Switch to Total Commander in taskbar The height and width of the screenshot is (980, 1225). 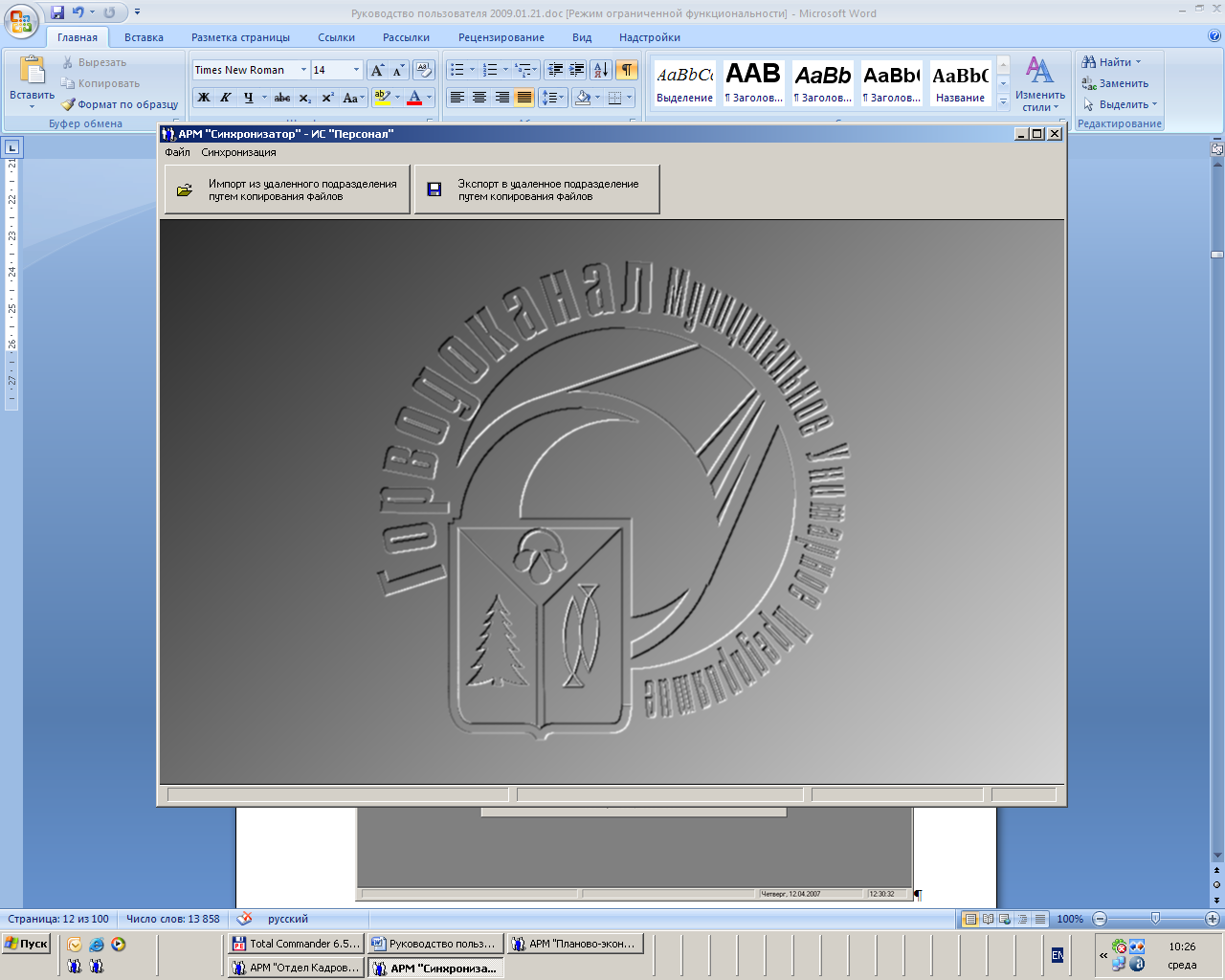[296, 944]
